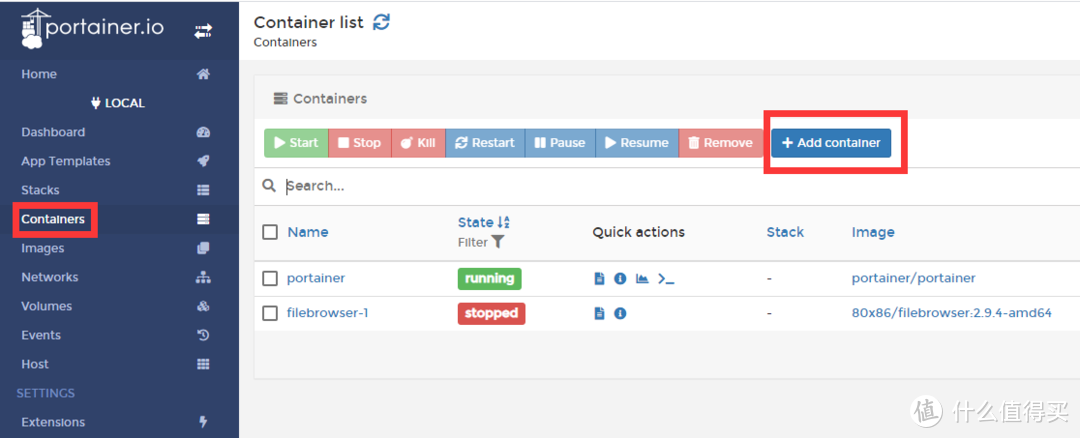Open Events in the sidebar
Screen dimensions: 1080x438
pyautogui.click(x=41, y=335)
